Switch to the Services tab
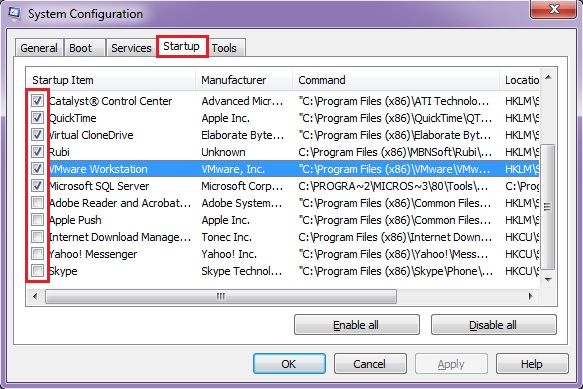The image size is (583, 389). pos(131,48)
